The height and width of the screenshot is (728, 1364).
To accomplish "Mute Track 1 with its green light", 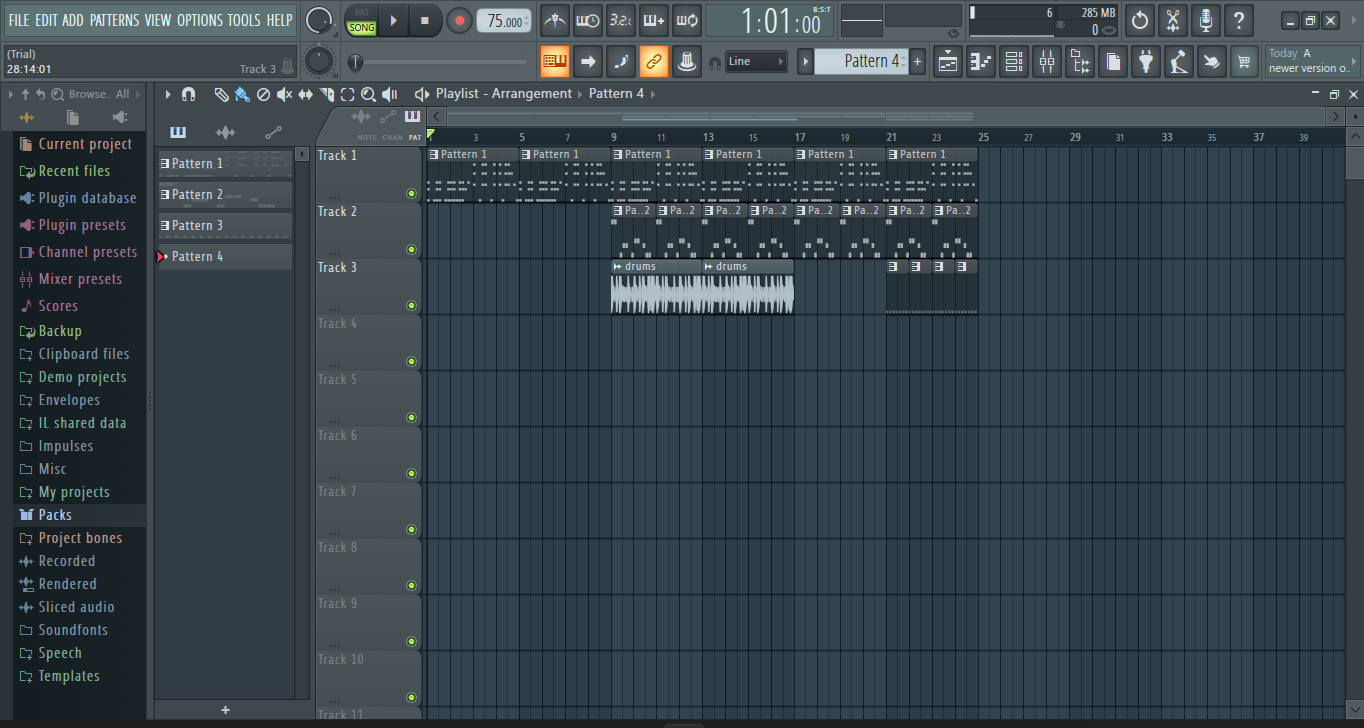I will coord(411,193).
